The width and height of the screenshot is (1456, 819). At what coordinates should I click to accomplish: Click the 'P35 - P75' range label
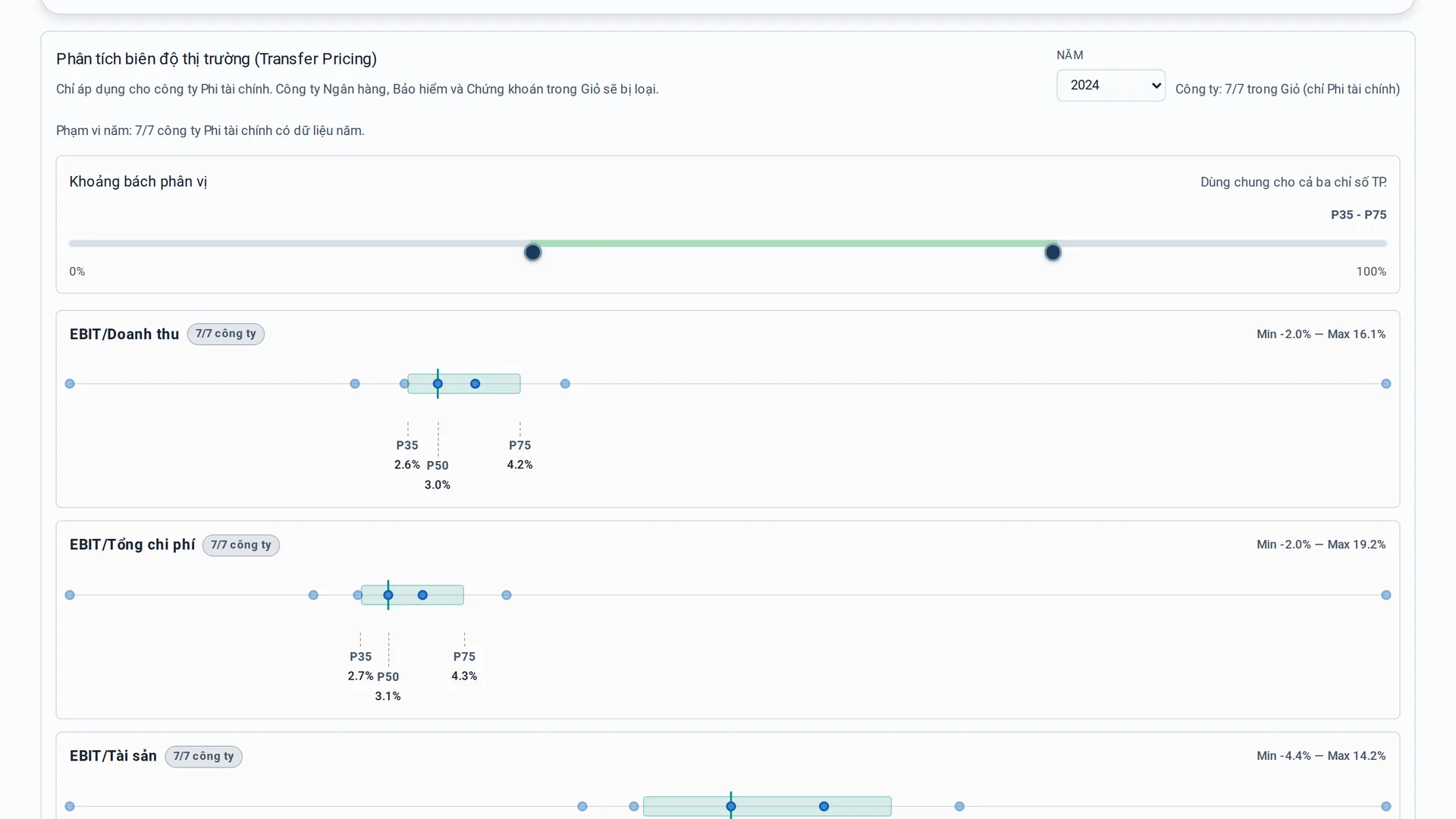point(1359,215)
